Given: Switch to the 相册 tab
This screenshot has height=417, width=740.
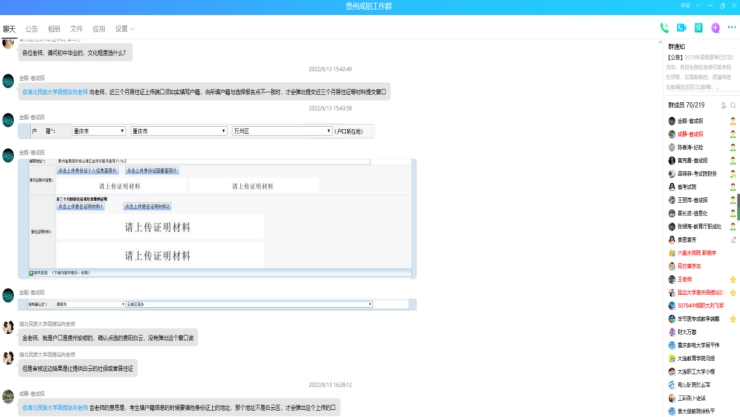Looking at the screenshot, I should pos(54,29).
